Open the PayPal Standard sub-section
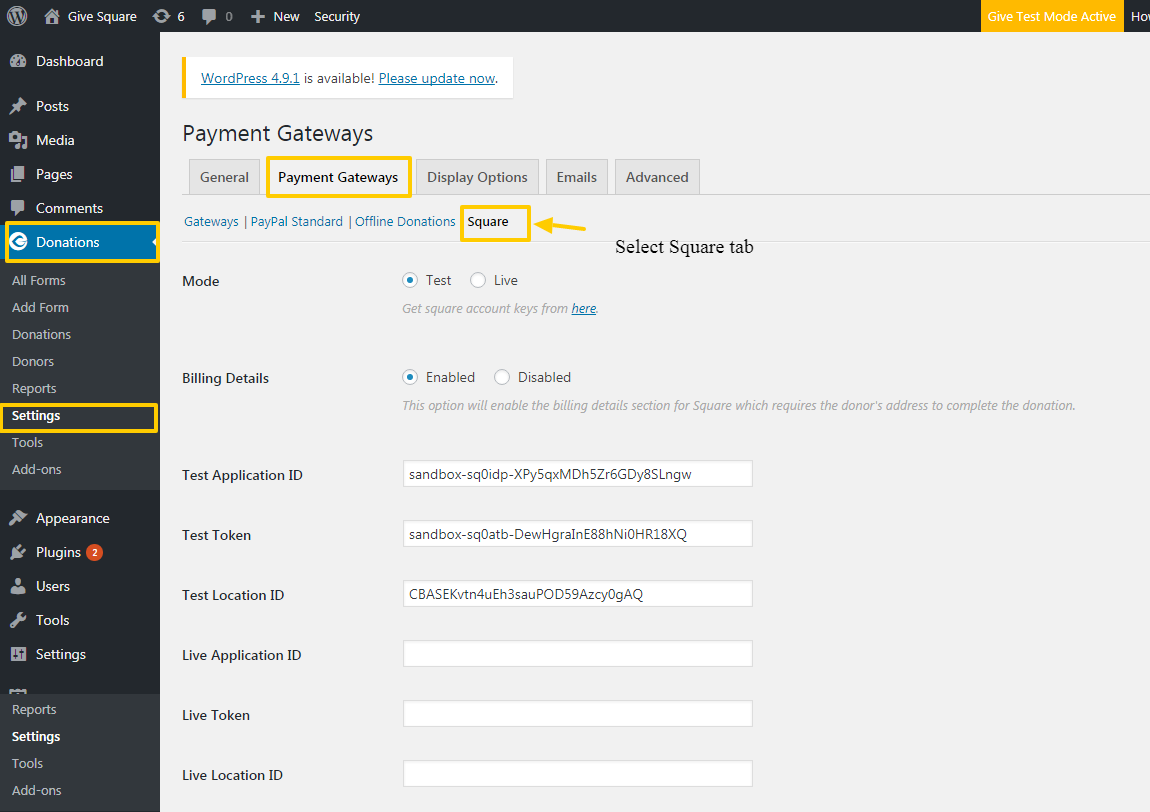The height and width of the screenshot is (812, 1150). pos(296,222)
